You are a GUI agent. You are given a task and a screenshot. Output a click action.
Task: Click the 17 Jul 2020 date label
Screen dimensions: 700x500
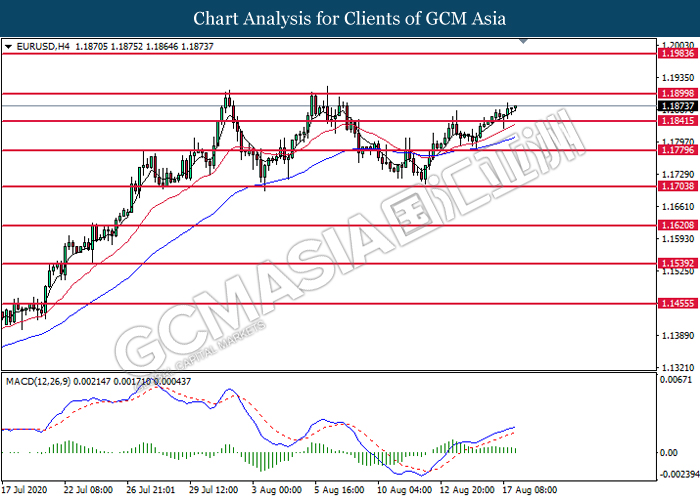click(24, 490)
